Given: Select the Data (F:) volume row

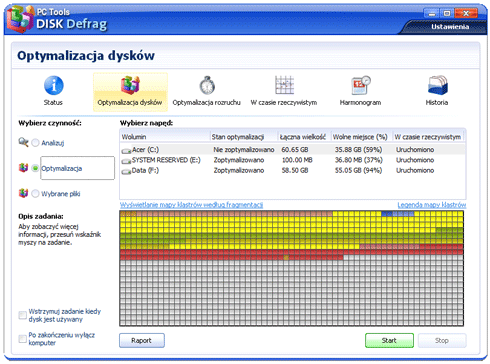Looking at the screenshot, I should click(x=292, y=170).
